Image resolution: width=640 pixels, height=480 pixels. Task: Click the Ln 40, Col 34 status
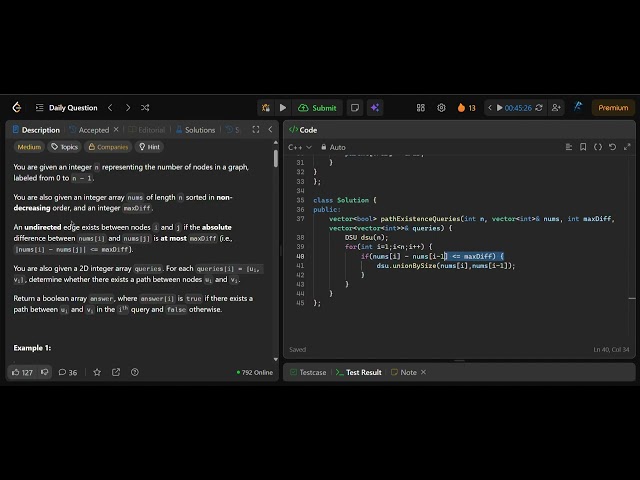(x=611, y=349)
